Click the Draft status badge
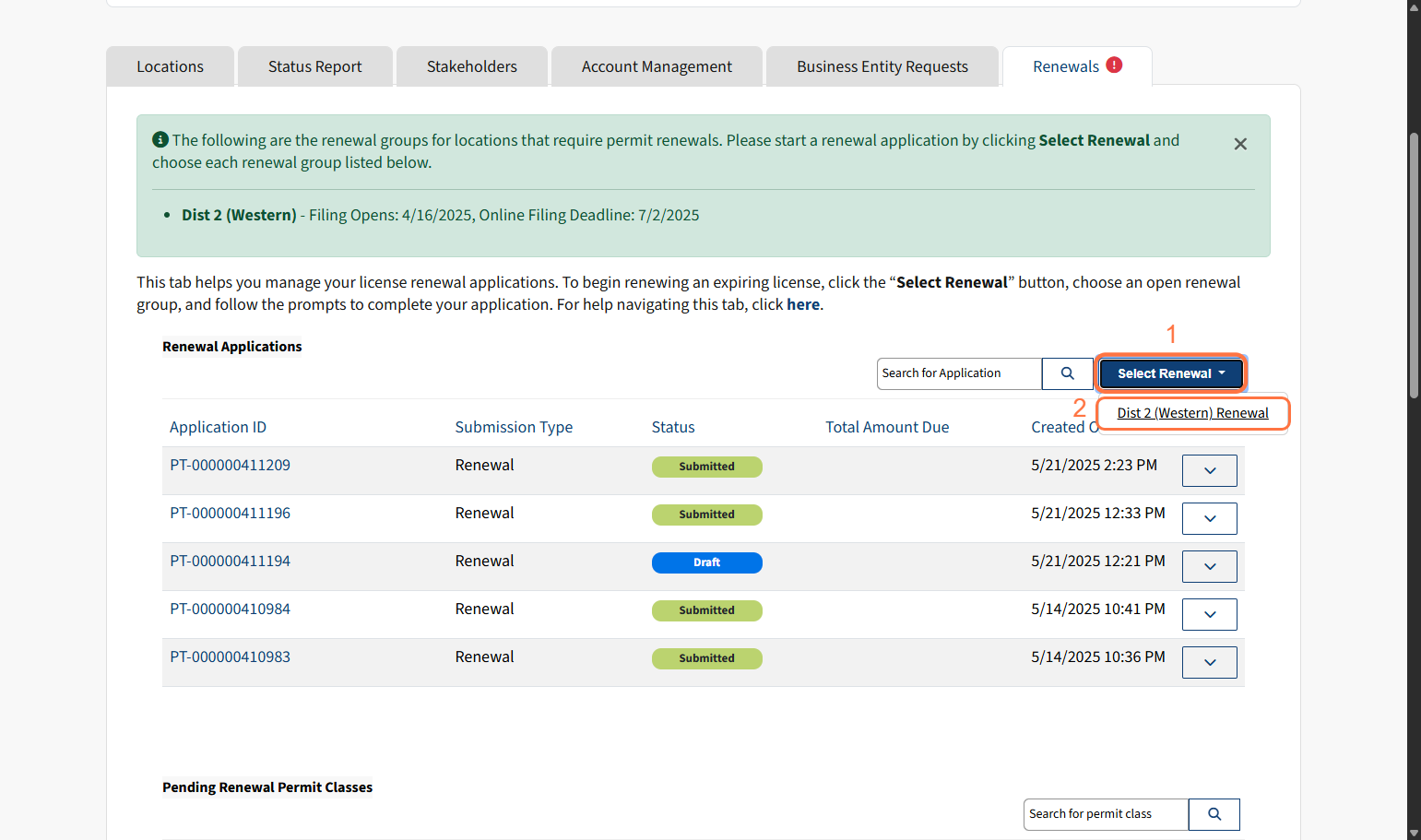This screenshot has width=1421, height=840. pyautogui.click(x=707, y=562)
